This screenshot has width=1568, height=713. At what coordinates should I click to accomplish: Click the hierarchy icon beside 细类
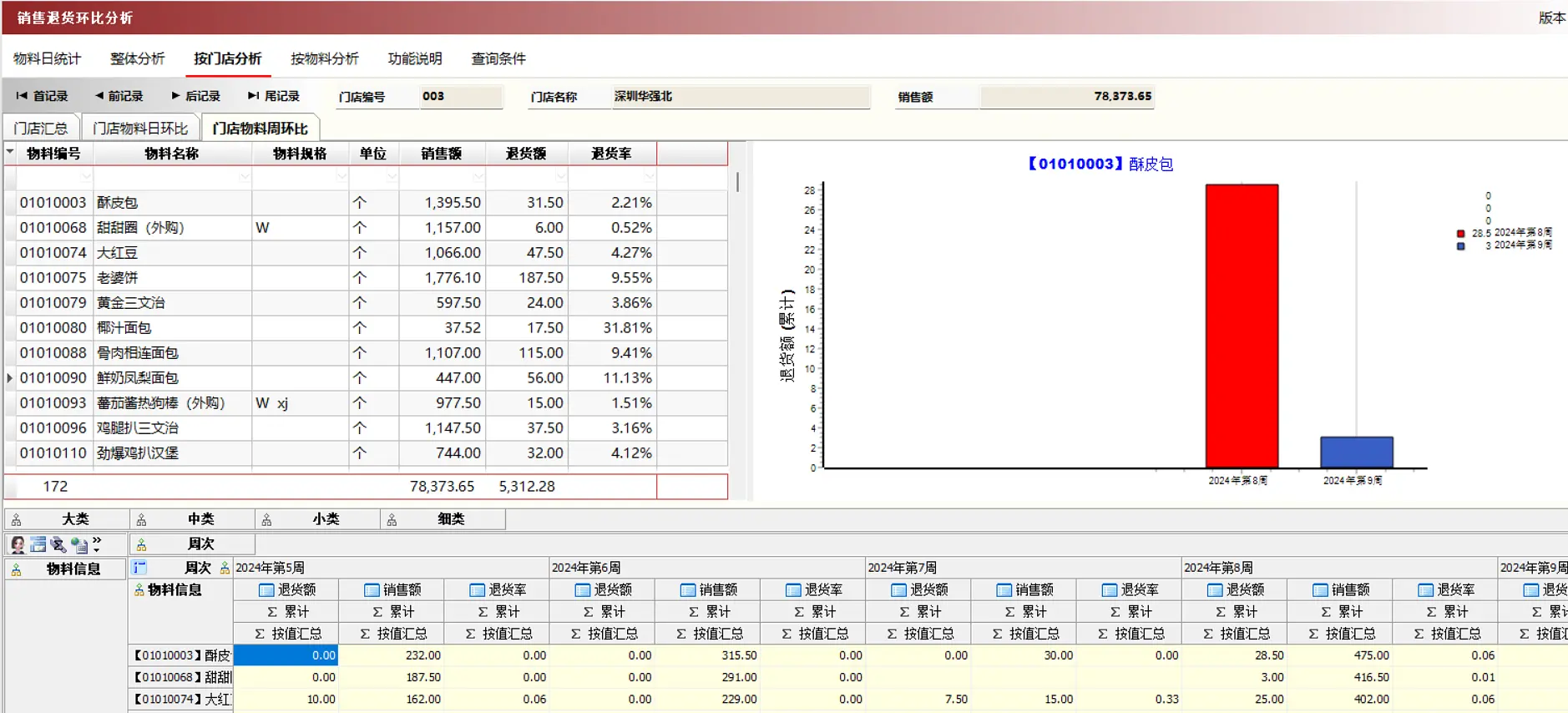click(x=392, y=520)
